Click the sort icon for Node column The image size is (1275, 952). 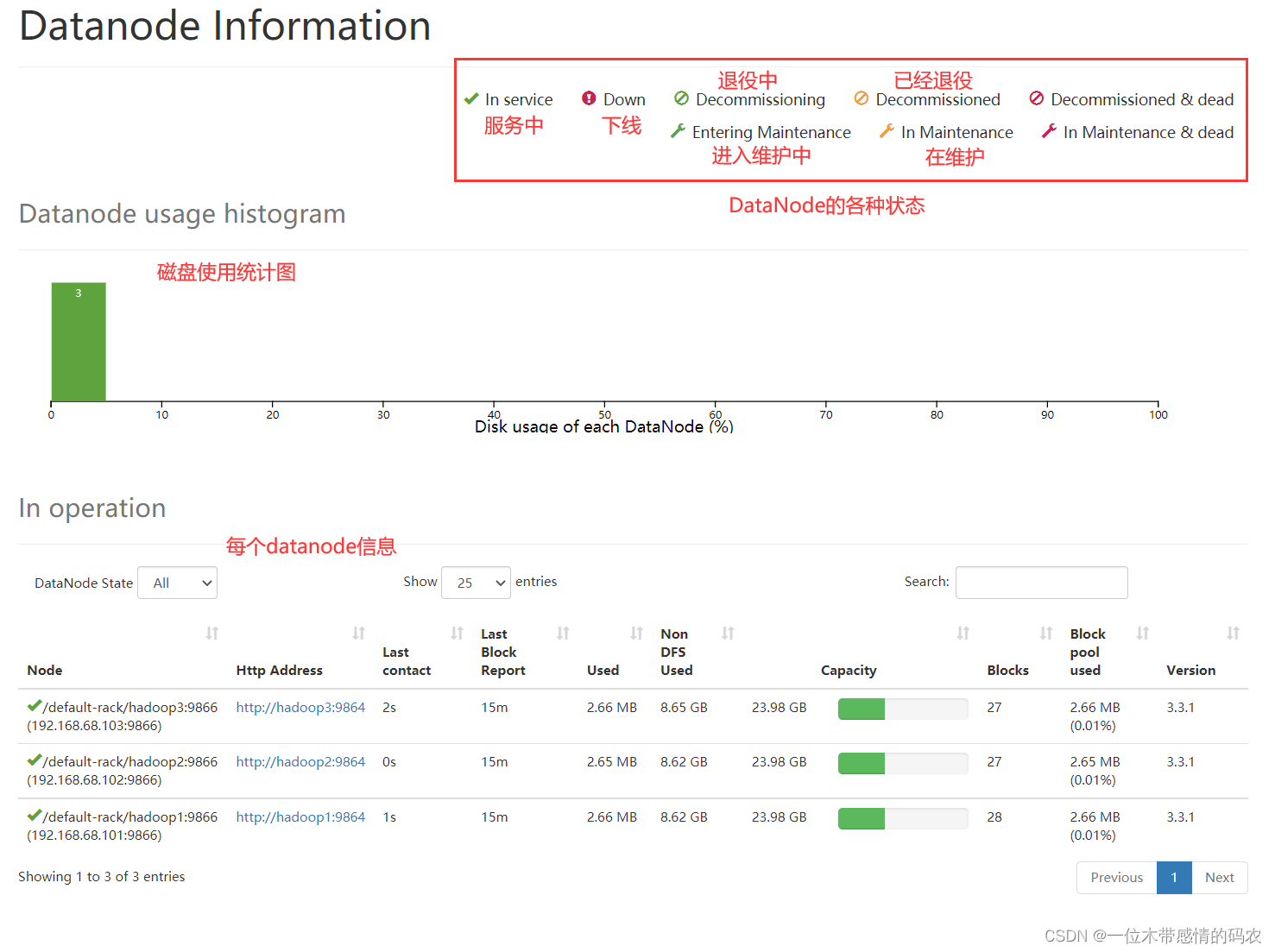point(212,634)
